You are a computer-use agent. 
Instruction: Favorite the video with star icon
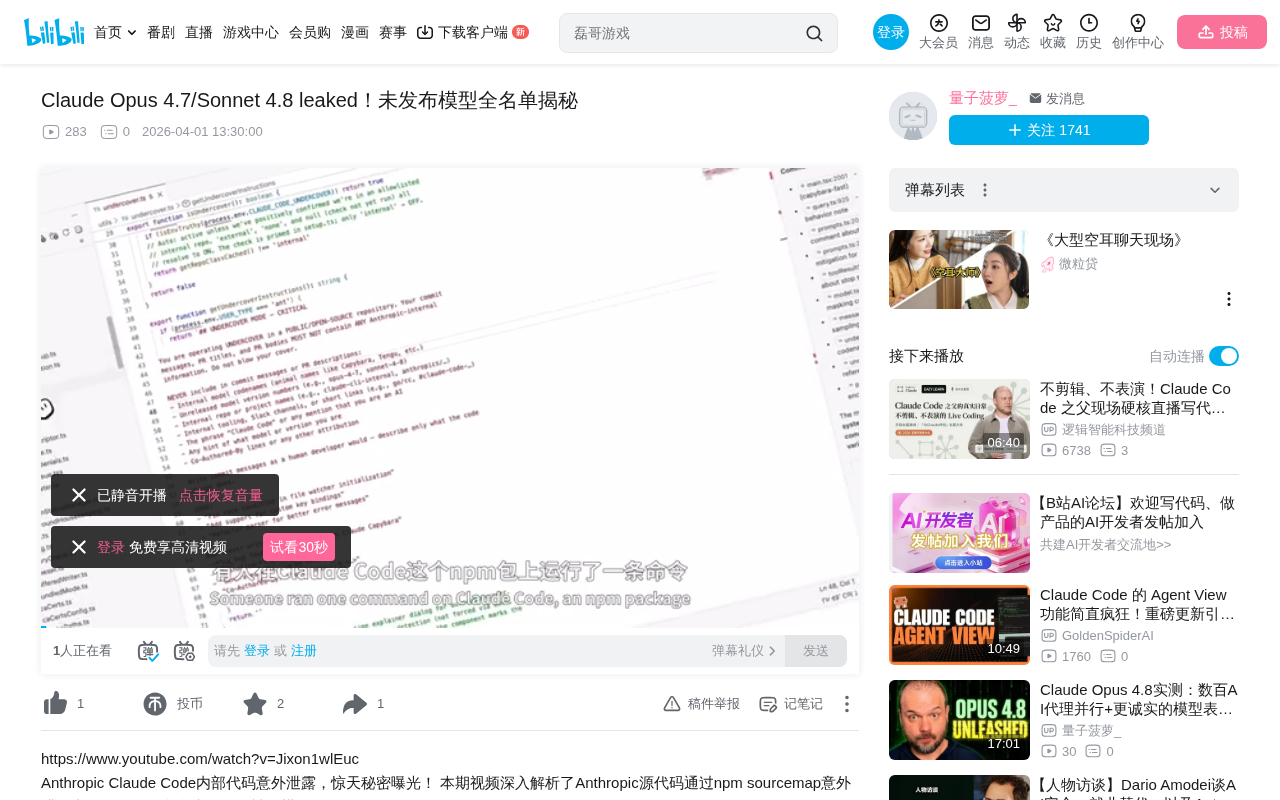pos(255,704)
